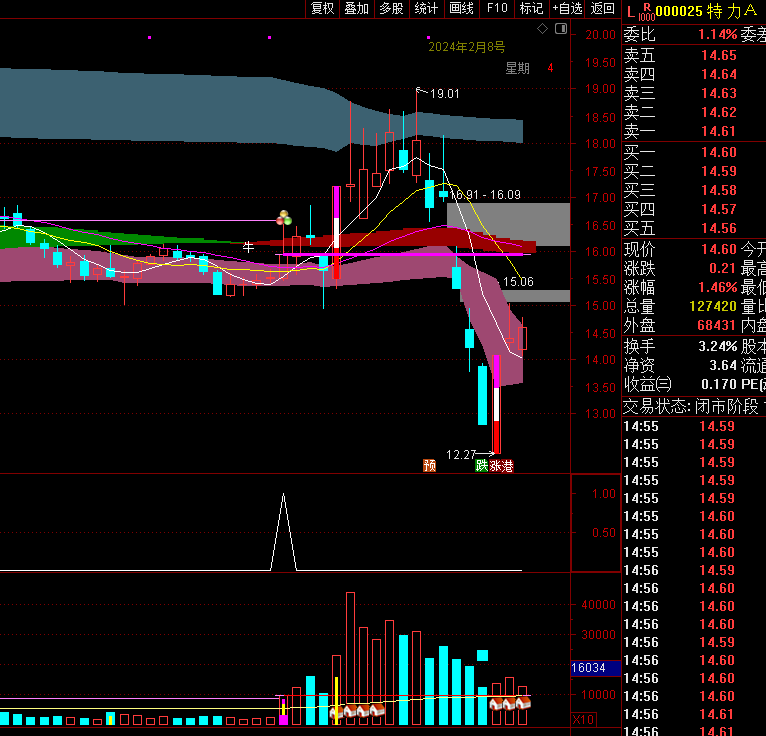
Task: Click the red 港 marker under the chart
Action: (508, 466)
